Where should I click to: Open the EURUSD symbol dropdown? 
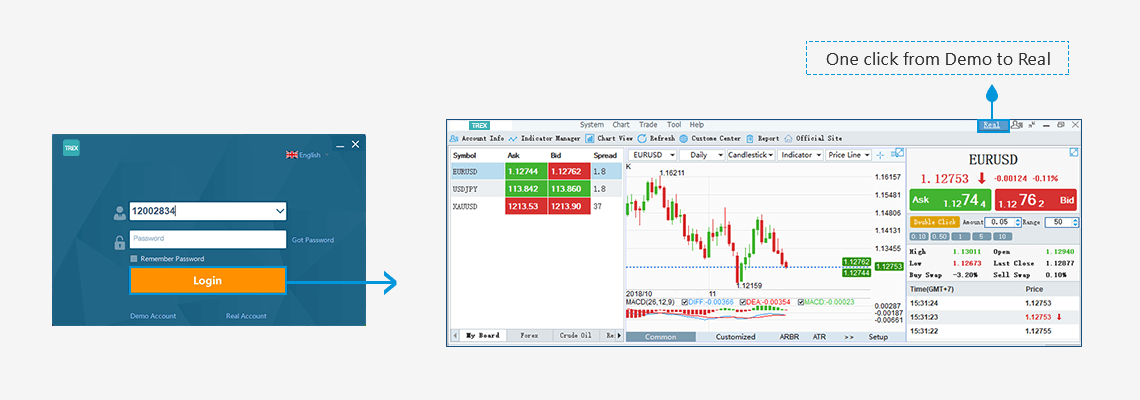652,155
